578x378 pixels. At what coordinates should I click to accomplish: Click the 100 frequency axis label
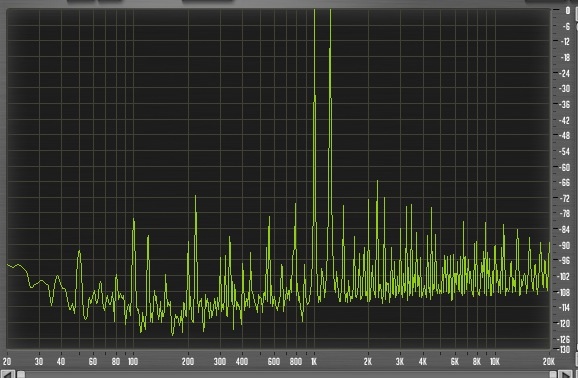click(x=133, y=361)
